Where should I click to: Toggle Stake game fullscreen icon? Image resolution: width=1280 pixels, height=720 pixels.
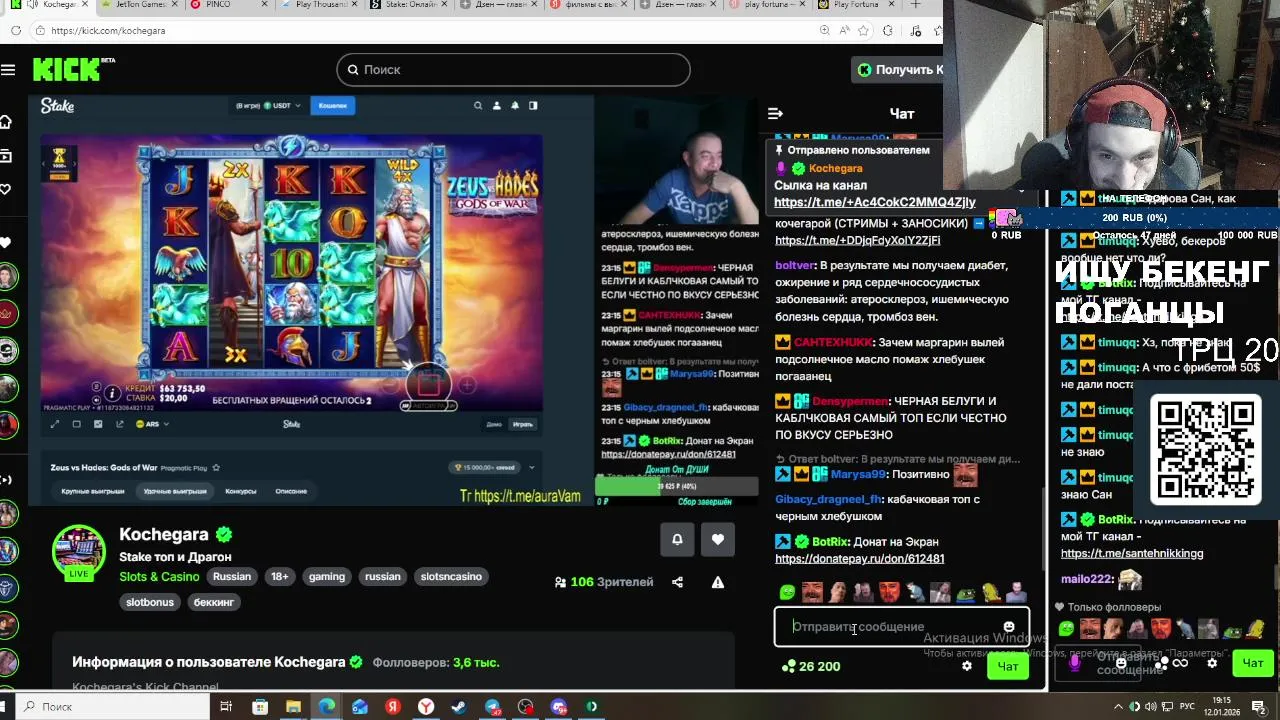[x=55, y=424]
